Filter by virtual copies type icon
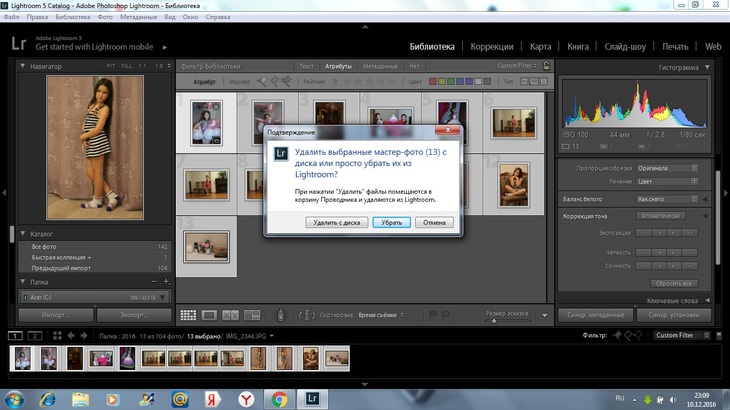730x410 pixels. [x=534, y=81]
